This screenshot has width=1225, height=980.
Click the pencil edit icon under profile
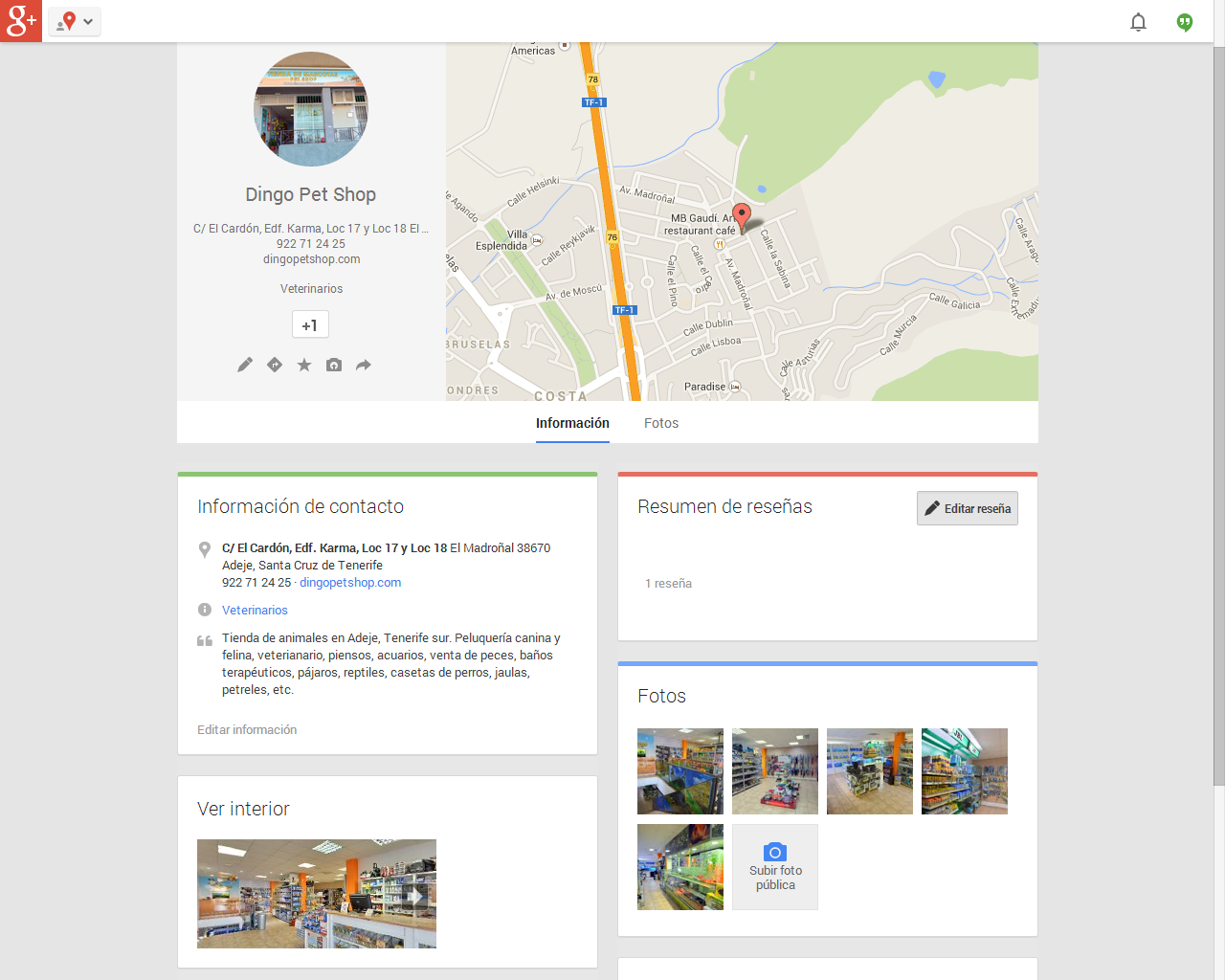pyautogui.click(x=245, y=365)
